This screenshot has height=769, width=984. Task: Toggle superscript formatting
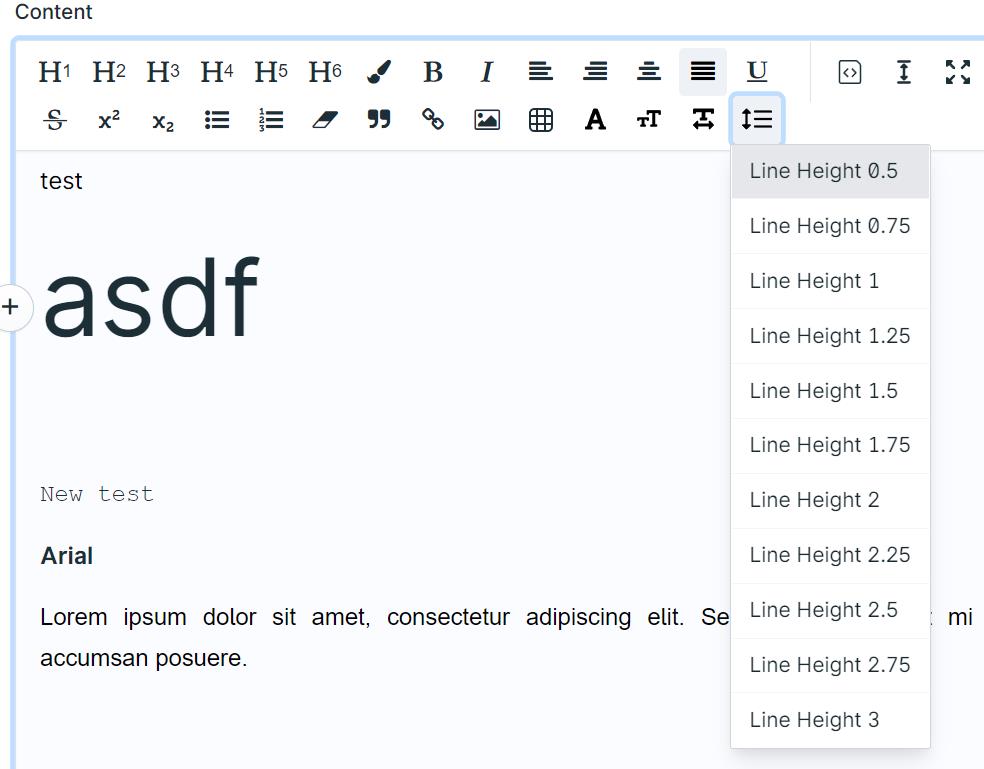pyautogui.click(x=109, y=119)
